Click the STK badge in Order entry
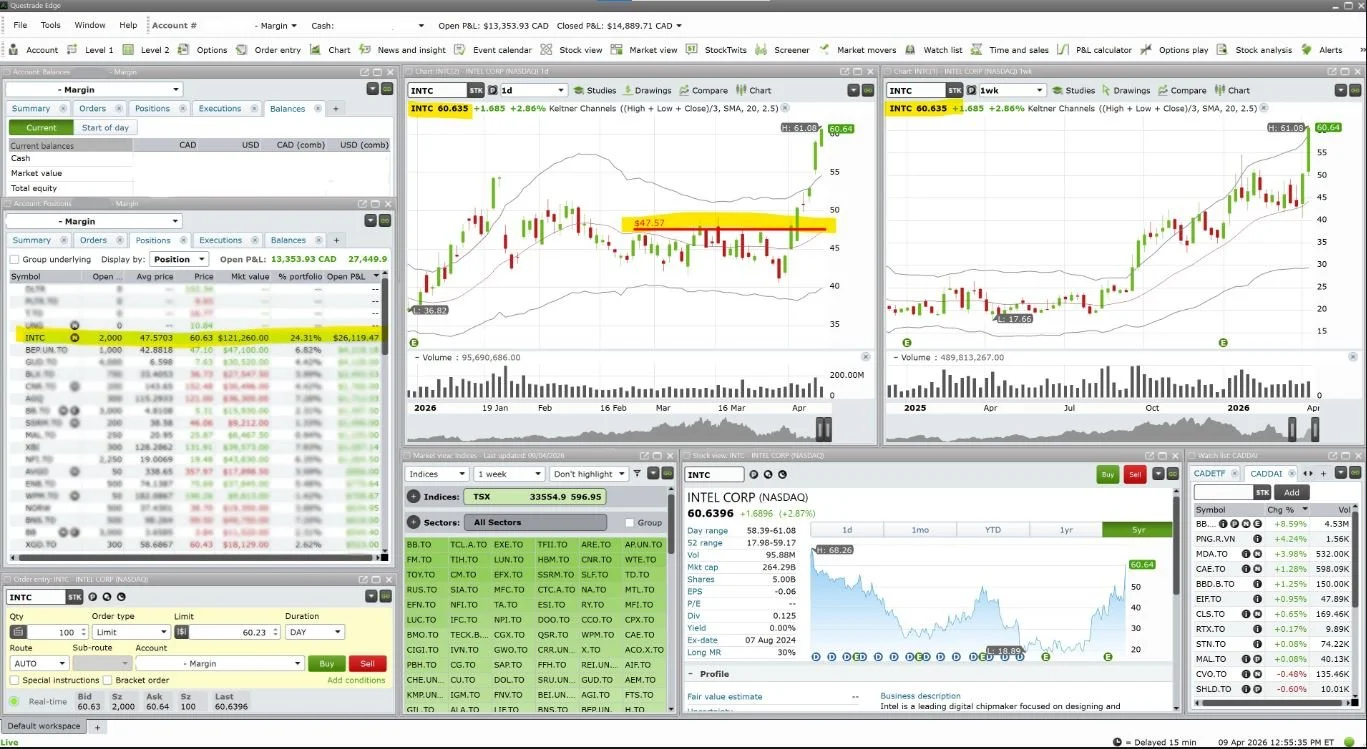This screenshot has width=1367, height=749. pos(75,597)
